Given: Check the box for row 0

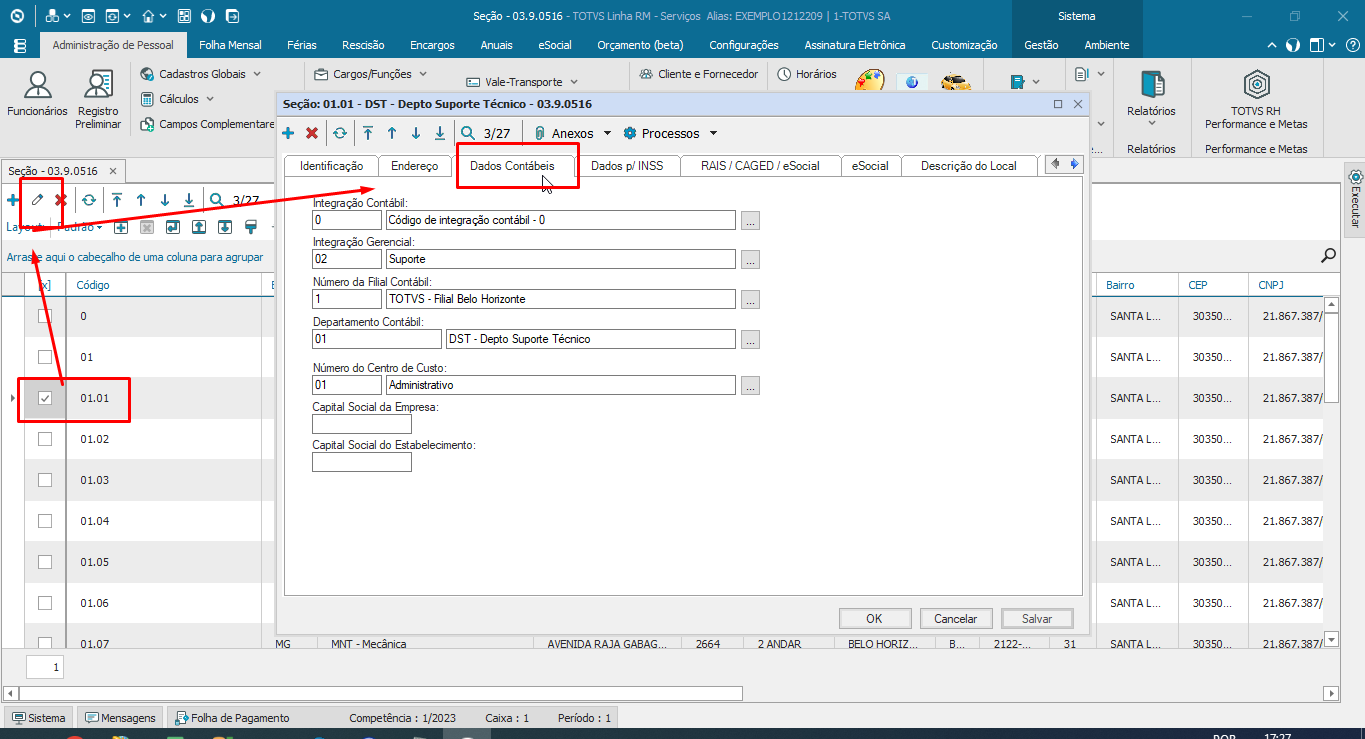Looking at the screenshot, I should [44, 316].
